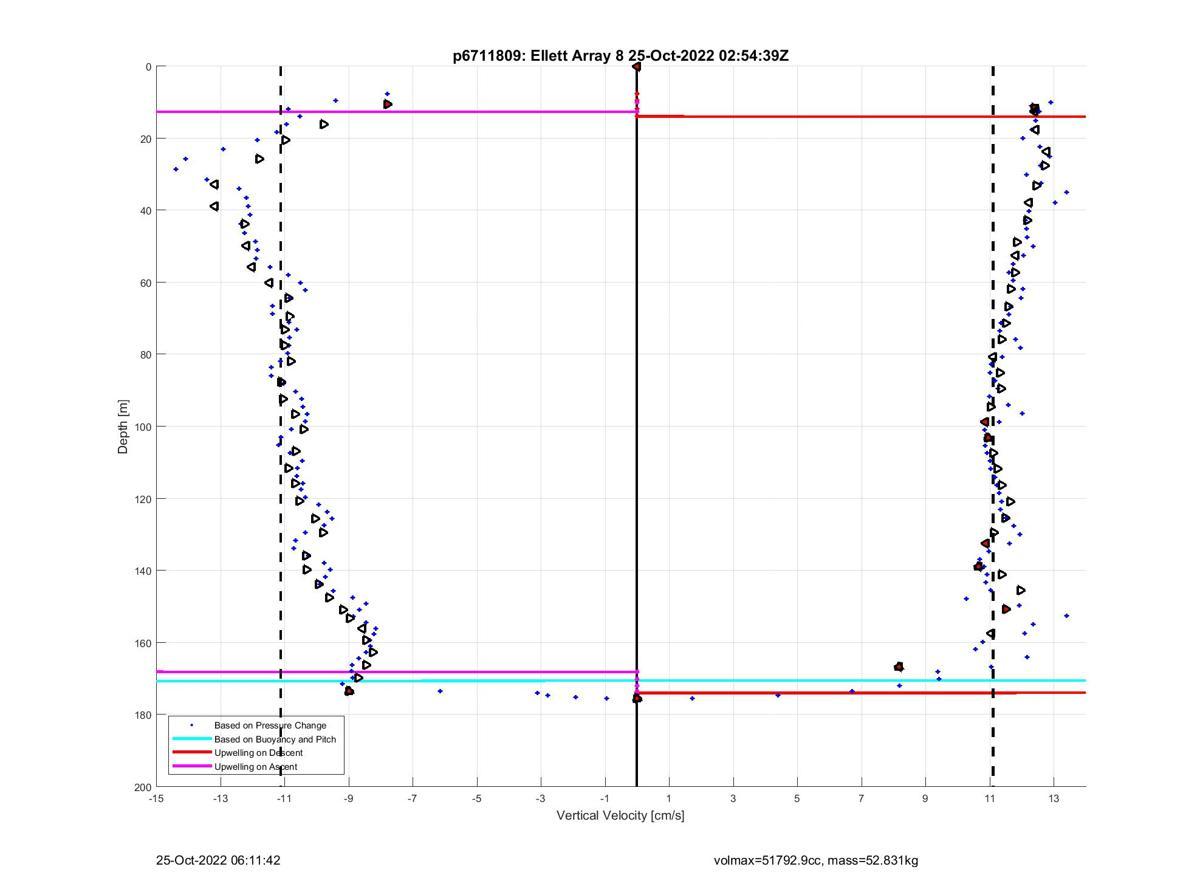Viewport: 1200px width, 885px height.
Task: Click the timestamp 25-Oct-2022 06:11:42
Action: 218,860
